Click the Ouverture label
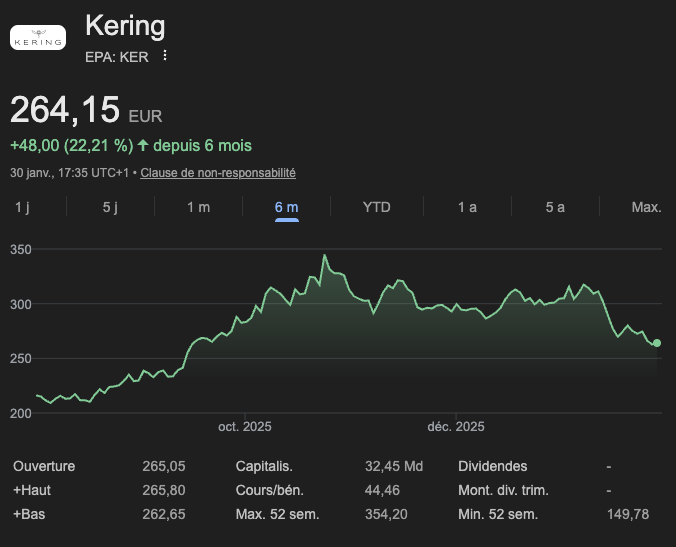This screenshot has height=547, width=676. [44, 466]
